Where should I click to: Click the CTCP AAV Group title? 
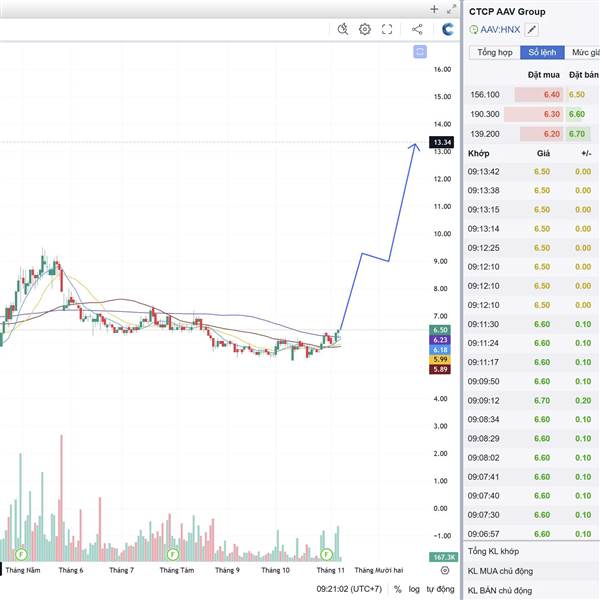pos(507,12)
